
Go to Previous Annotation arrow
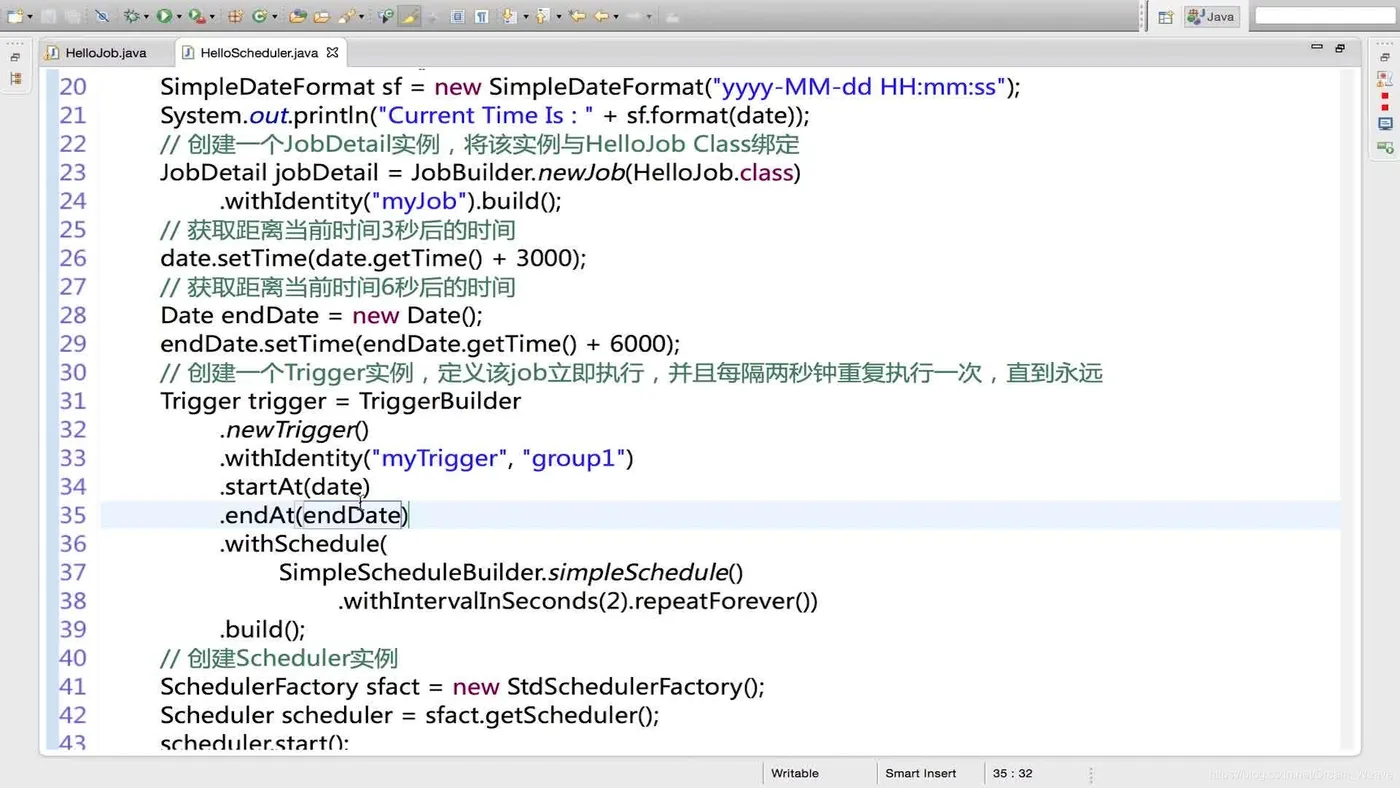[x=542, y=16]
